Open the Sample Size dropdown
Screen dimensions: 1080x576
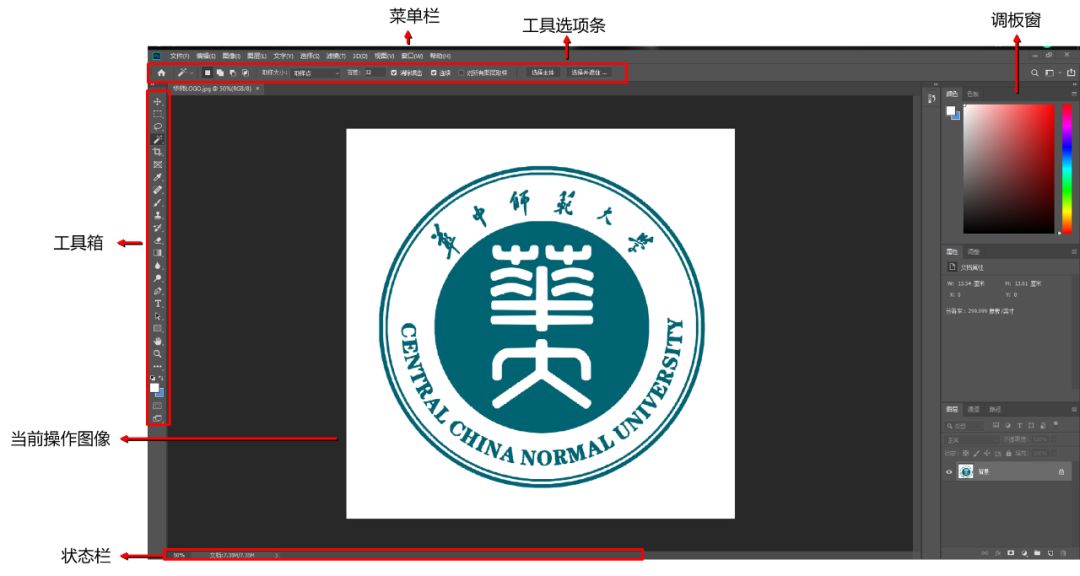[315, 72]
